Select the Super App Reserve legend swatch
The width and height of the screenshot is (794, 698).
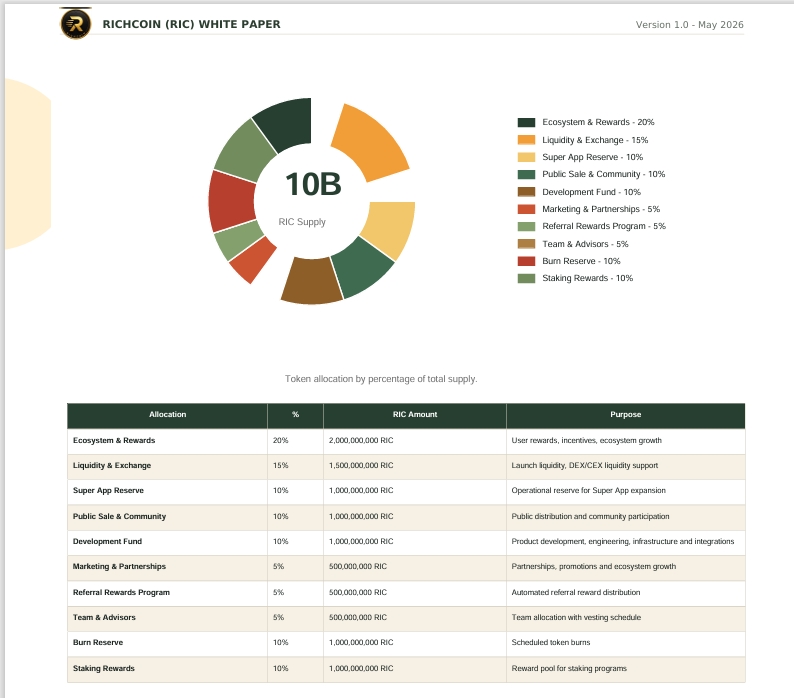pyautogui.click(x=526, y=157)
